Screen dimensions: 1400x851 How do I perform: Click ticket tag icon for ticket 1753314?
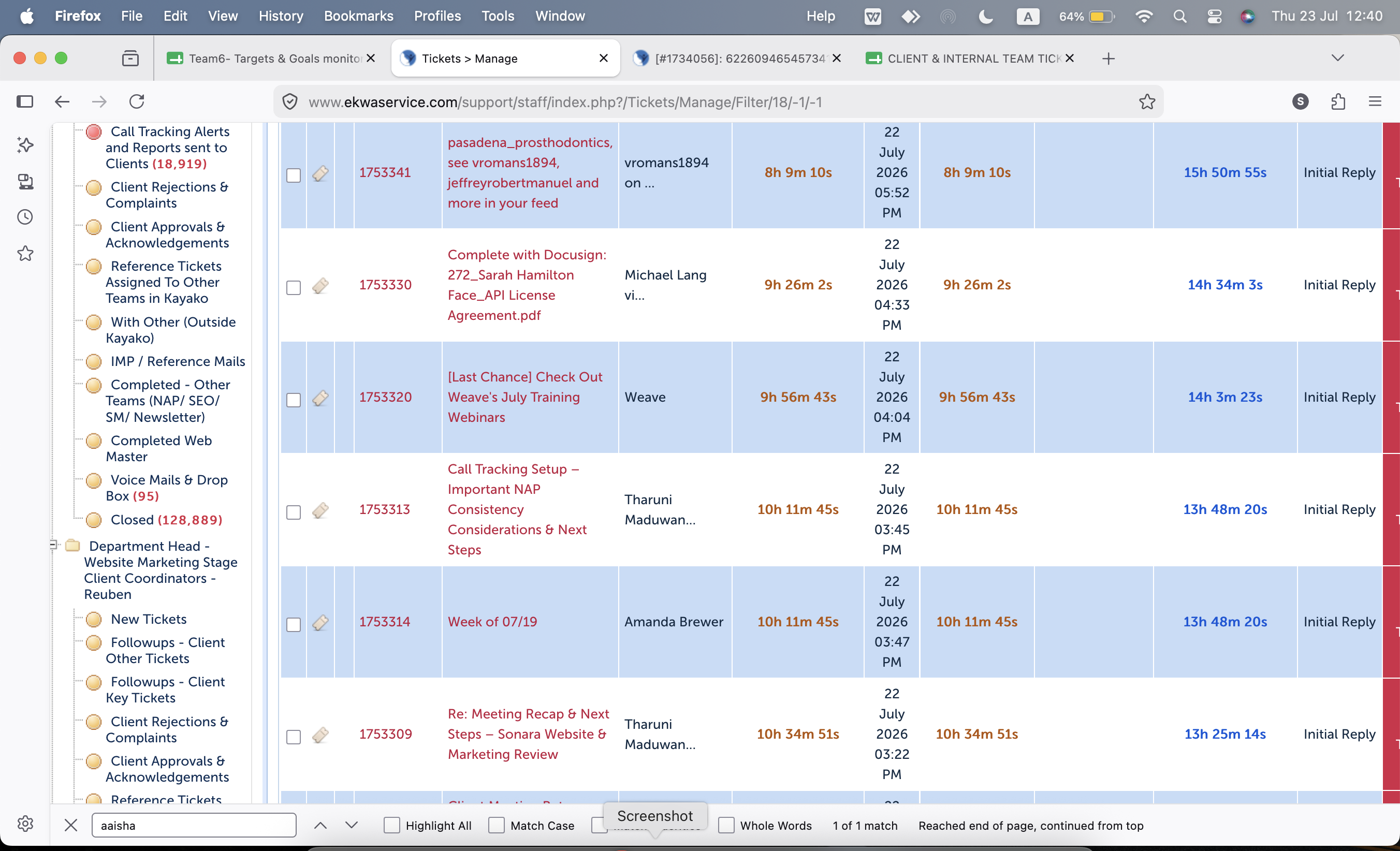pyautogui.click(x=320, y=623)
